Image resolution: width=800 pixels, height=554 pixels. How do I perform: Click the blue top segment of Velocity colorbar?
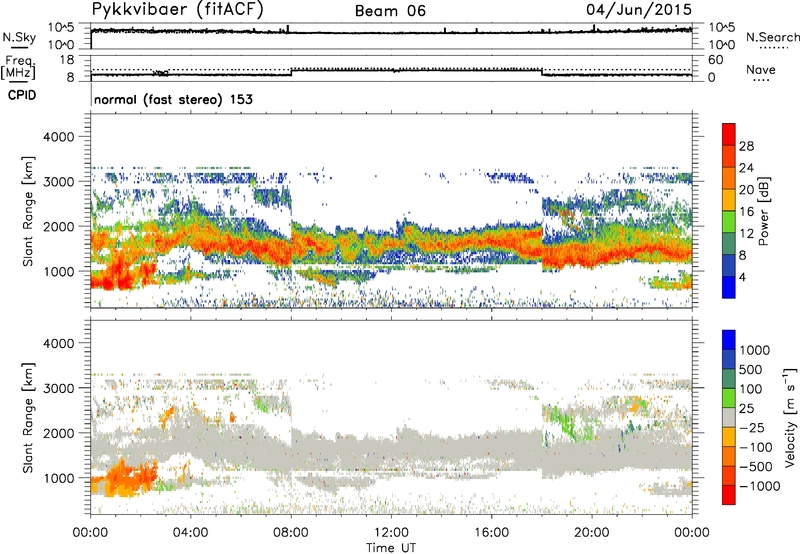click(729, 340)
